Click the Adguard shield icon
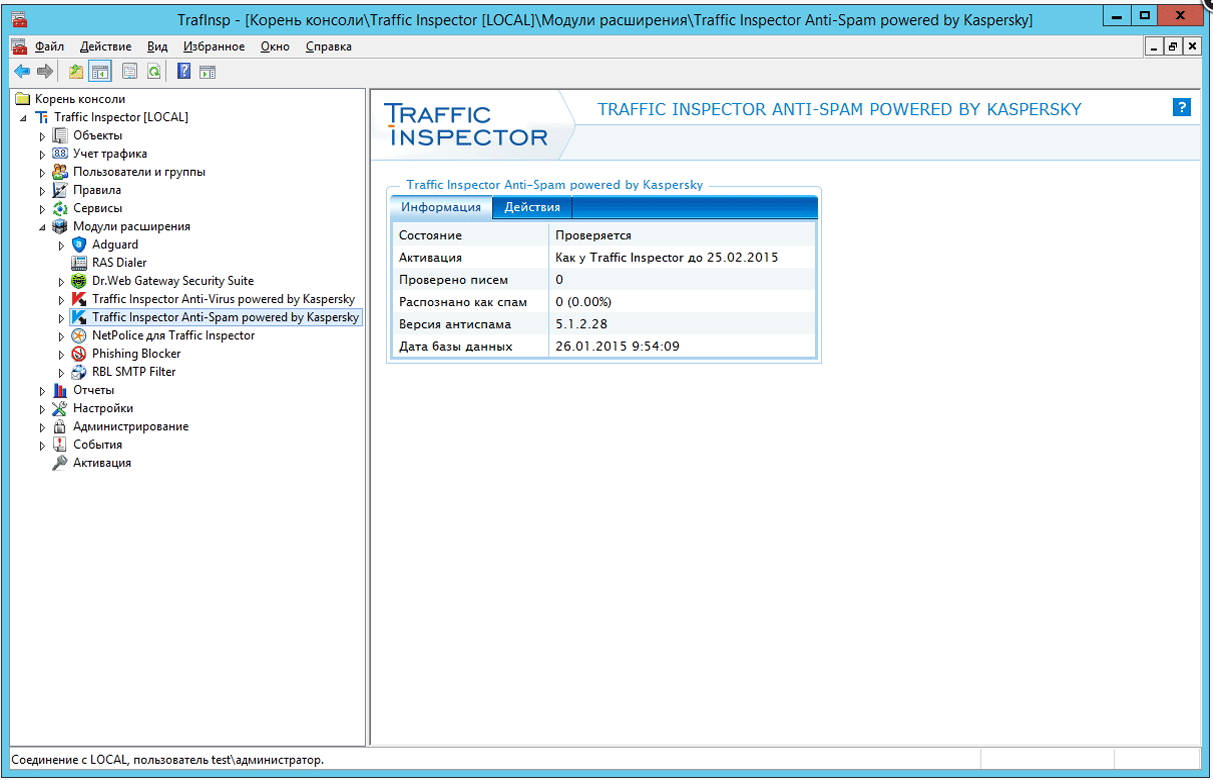The height and width of the screenshot is (780, 1213). [x=79, y=244]
